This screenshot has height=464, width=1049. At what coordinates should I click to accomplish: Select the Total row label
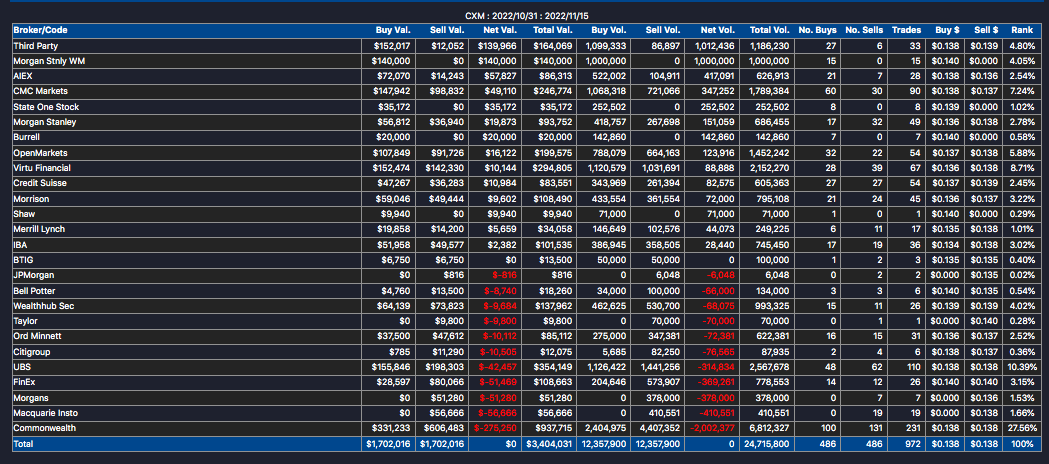coord(23,443)
